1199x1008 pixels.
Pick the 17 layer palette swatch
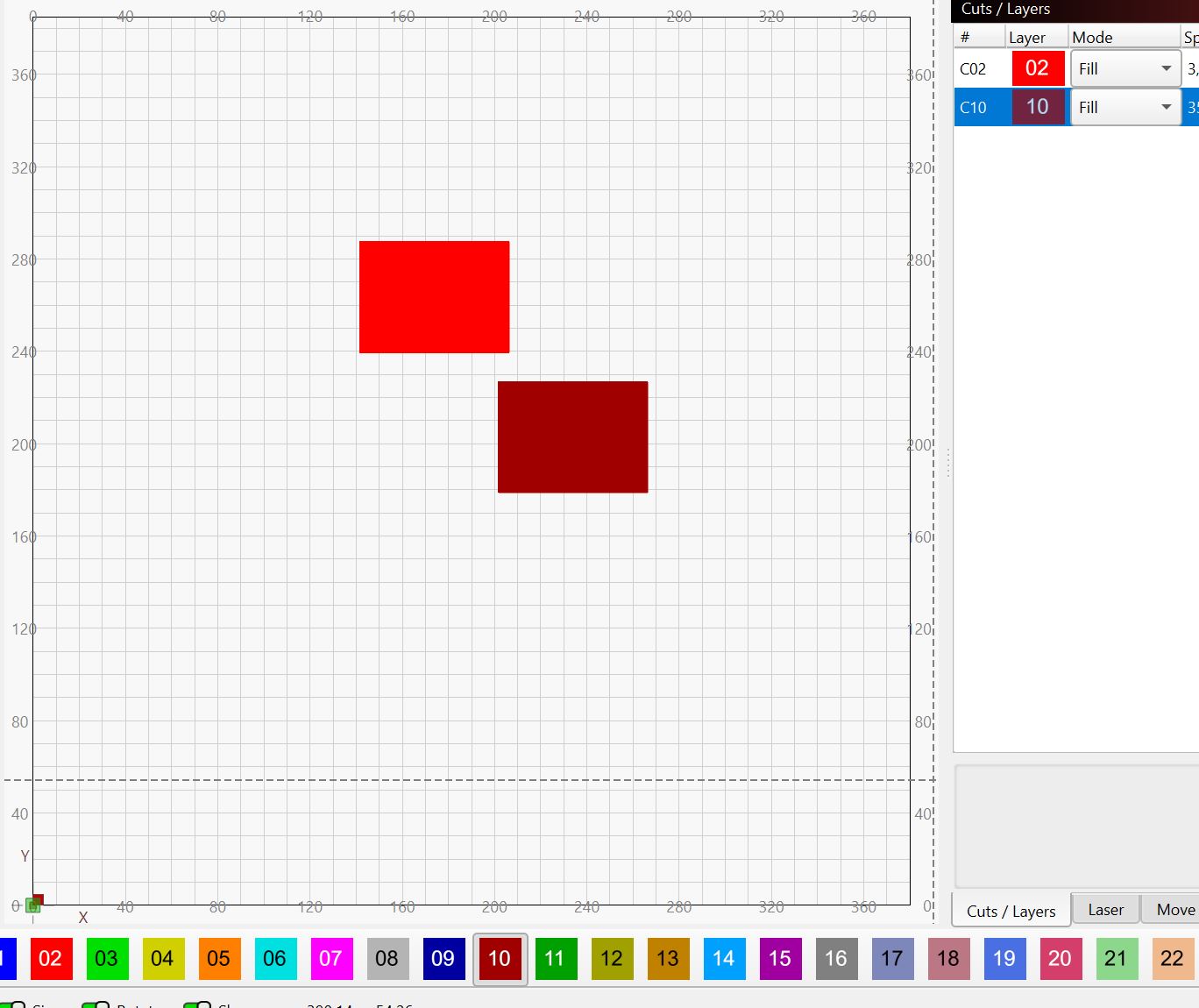tap(892, 958)
